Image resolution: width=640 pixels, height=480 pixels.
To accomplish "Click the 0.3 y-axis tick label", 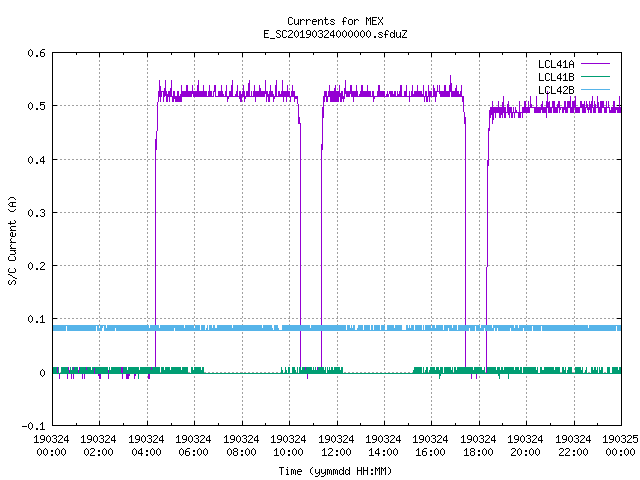I will pyautogui.click(x=36, y=213).
